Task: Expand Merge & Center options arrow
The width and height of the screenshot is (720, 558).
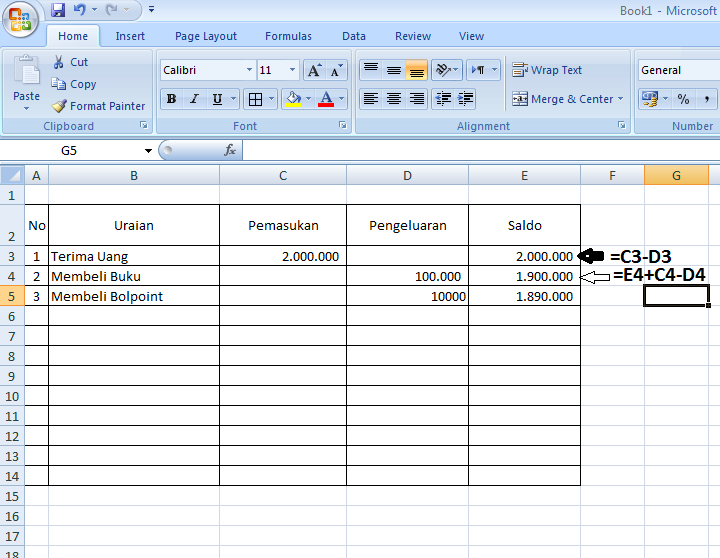Action: point(620,99)
